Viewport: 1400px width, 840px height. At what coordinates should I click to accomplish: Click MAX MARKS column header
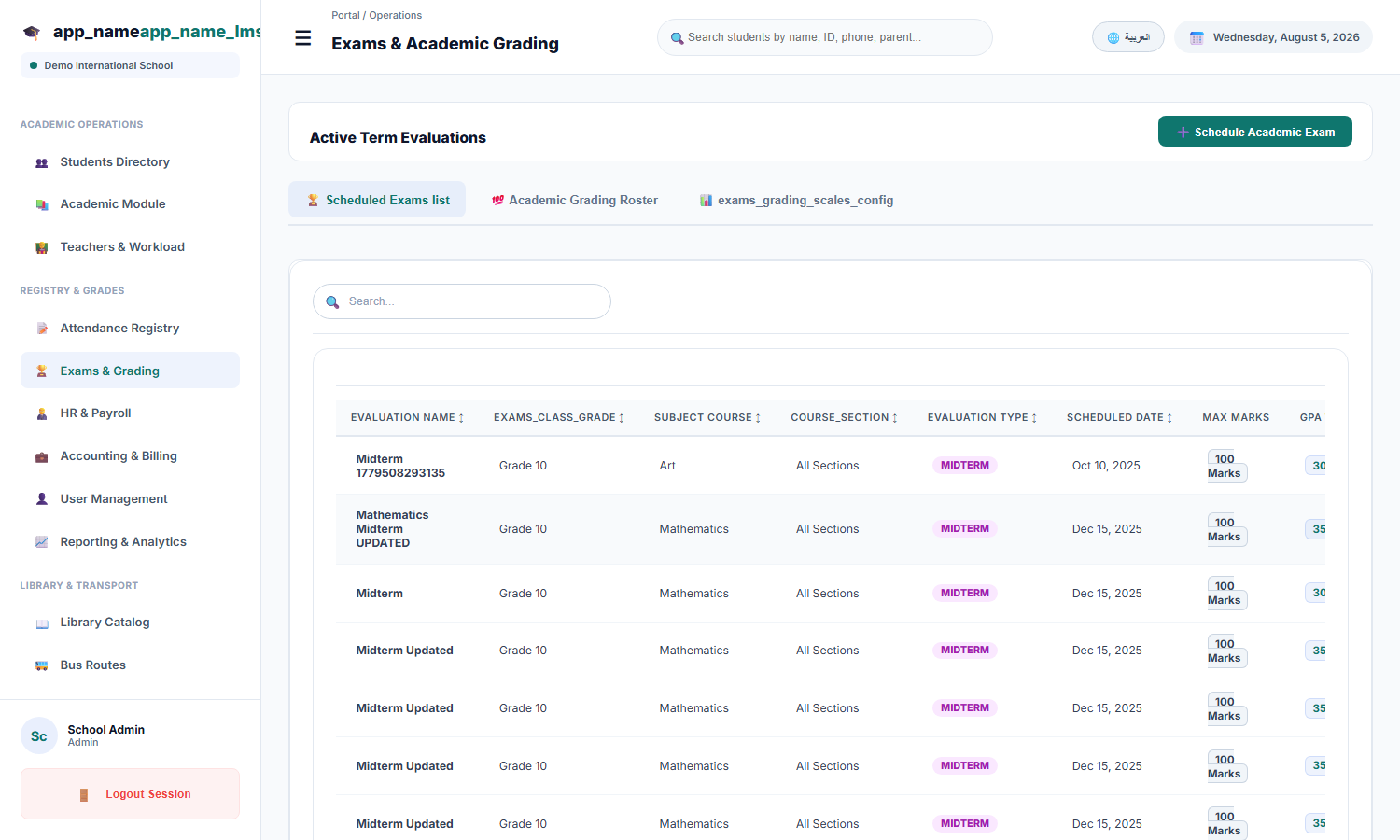1236,418
